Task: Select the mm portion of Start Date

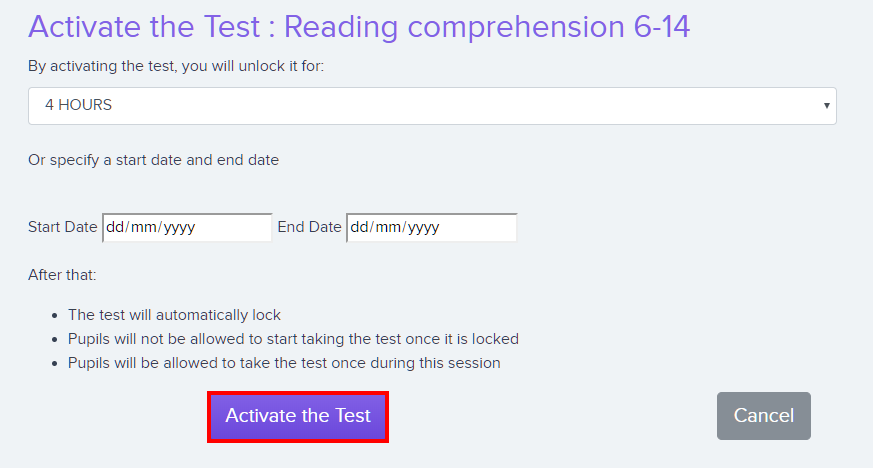Action: tap(143, 227)
